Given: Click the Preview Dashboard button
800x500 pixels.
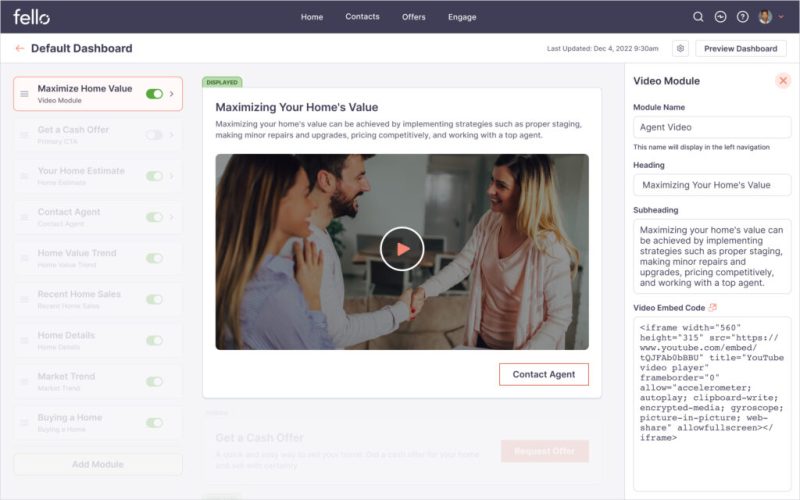Looking at the screenshot, I should click(x=741, y=48).
